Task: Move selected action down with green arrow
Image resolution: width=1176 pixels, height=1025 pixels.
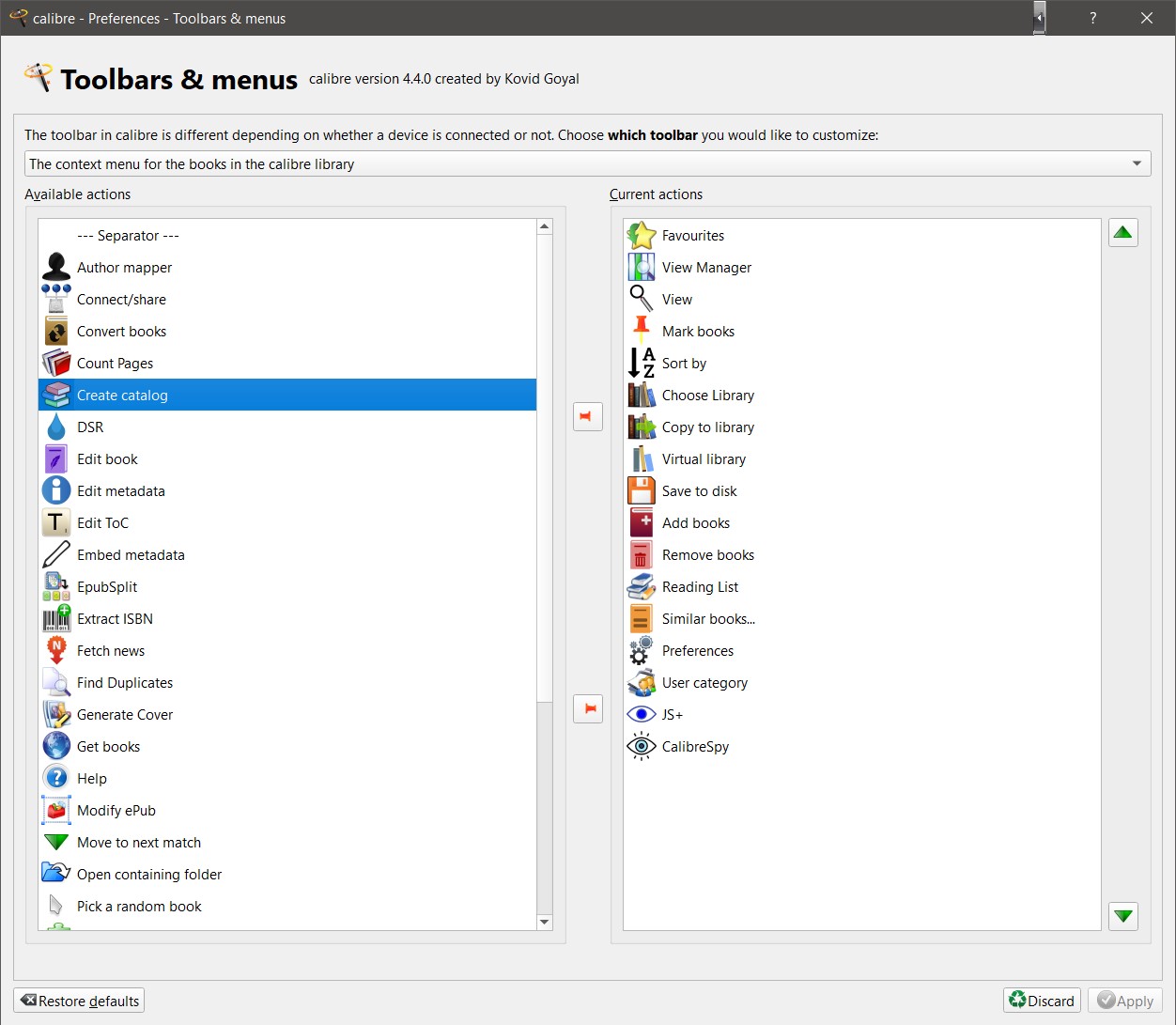Action: coord(1122,915)
